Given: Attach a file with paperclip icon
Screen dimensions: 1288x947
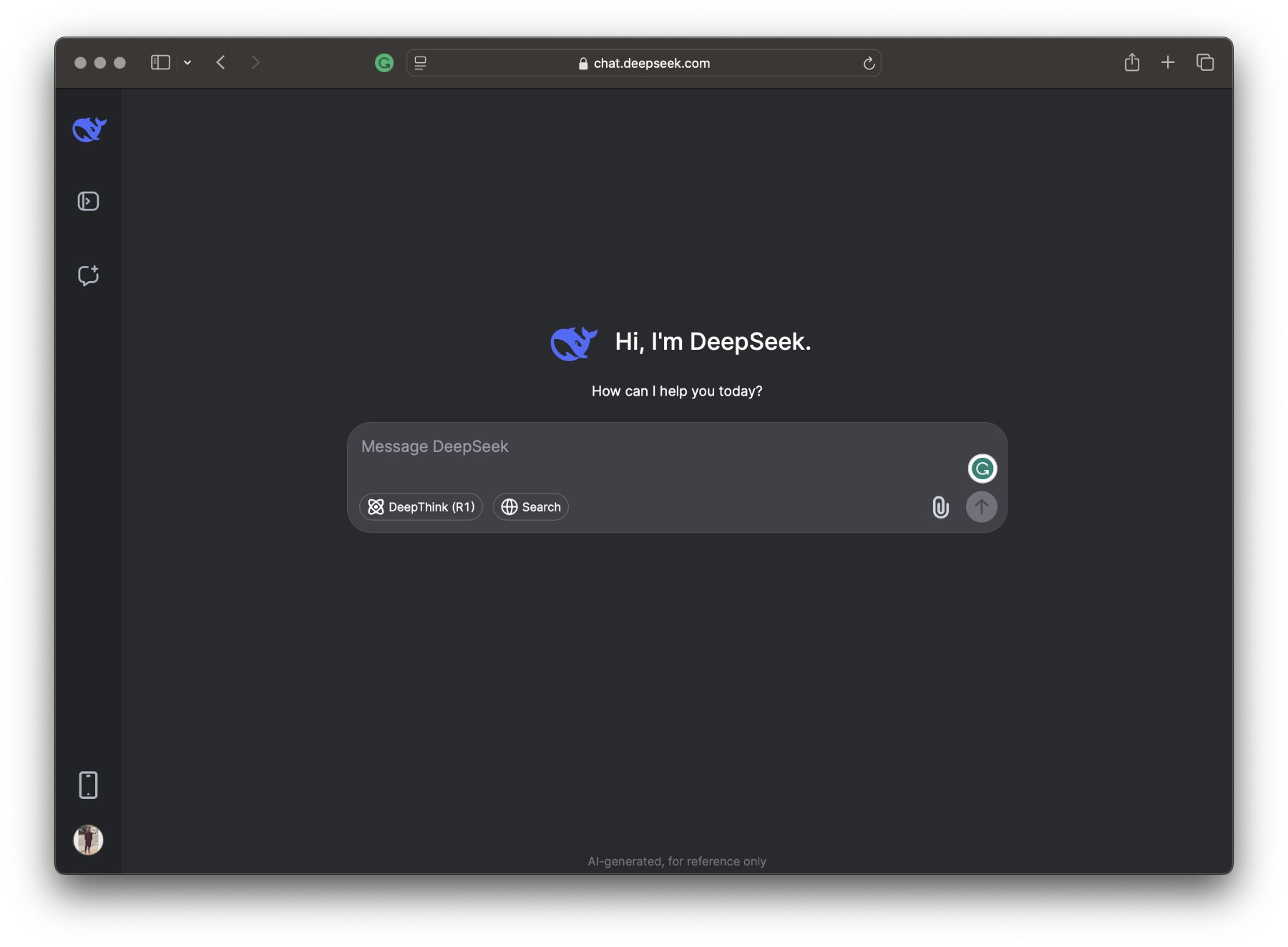Looking at the screenshot, I should 940,507.
